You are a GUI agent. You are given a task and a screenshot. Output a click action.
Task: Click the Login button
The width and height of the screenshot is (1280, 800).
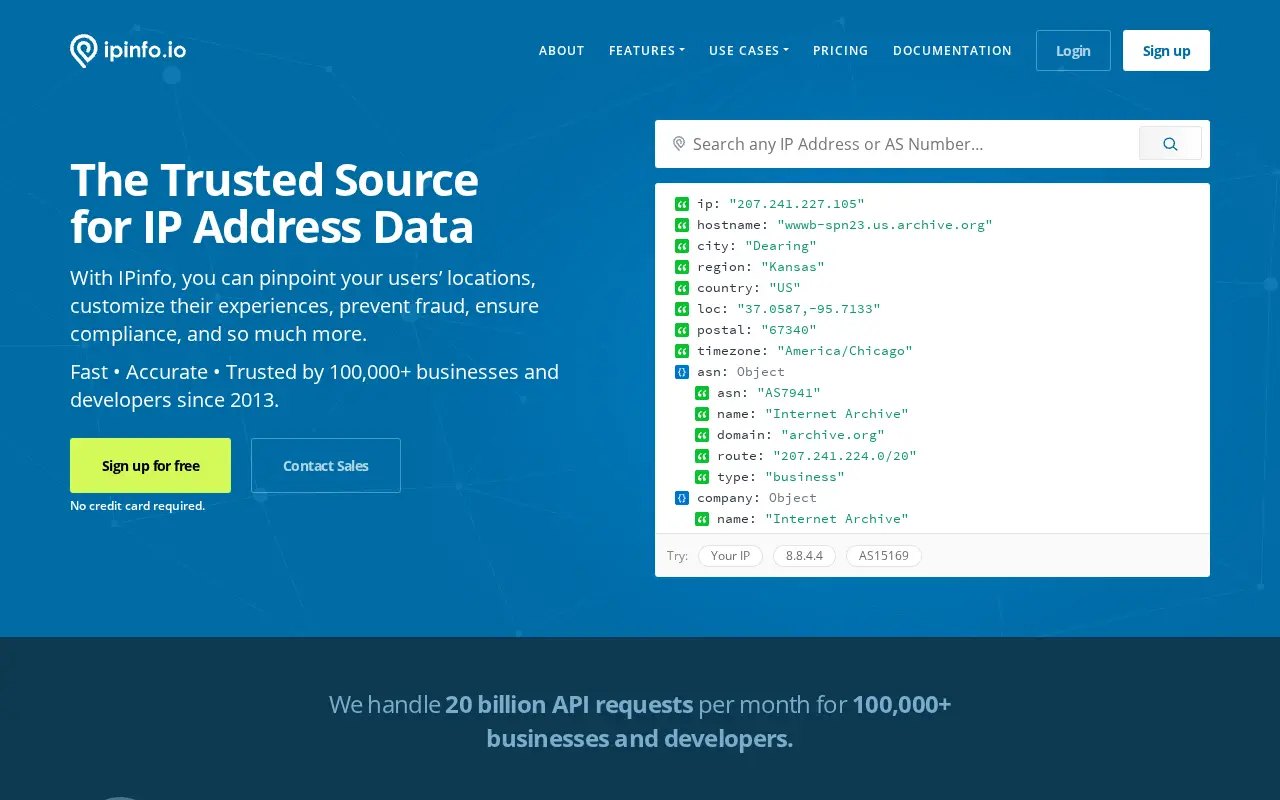coord(1073,51)
